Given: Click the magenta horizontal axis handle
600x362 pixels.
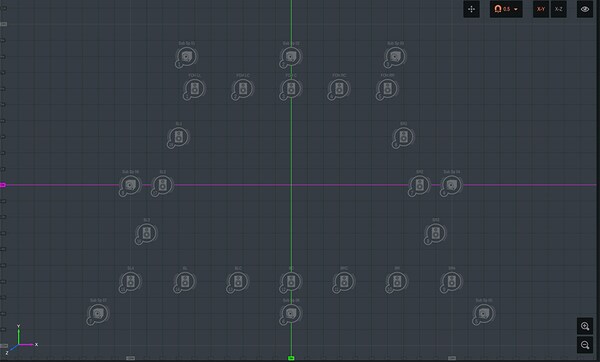Looking at the screenshot, I should [3, 185].
